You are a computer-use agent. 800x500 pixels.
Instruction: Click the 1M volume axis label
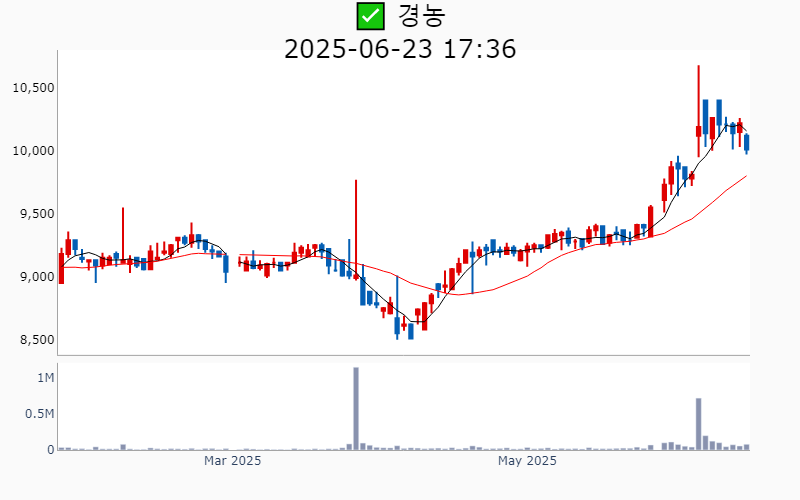[x=45, y=378]
